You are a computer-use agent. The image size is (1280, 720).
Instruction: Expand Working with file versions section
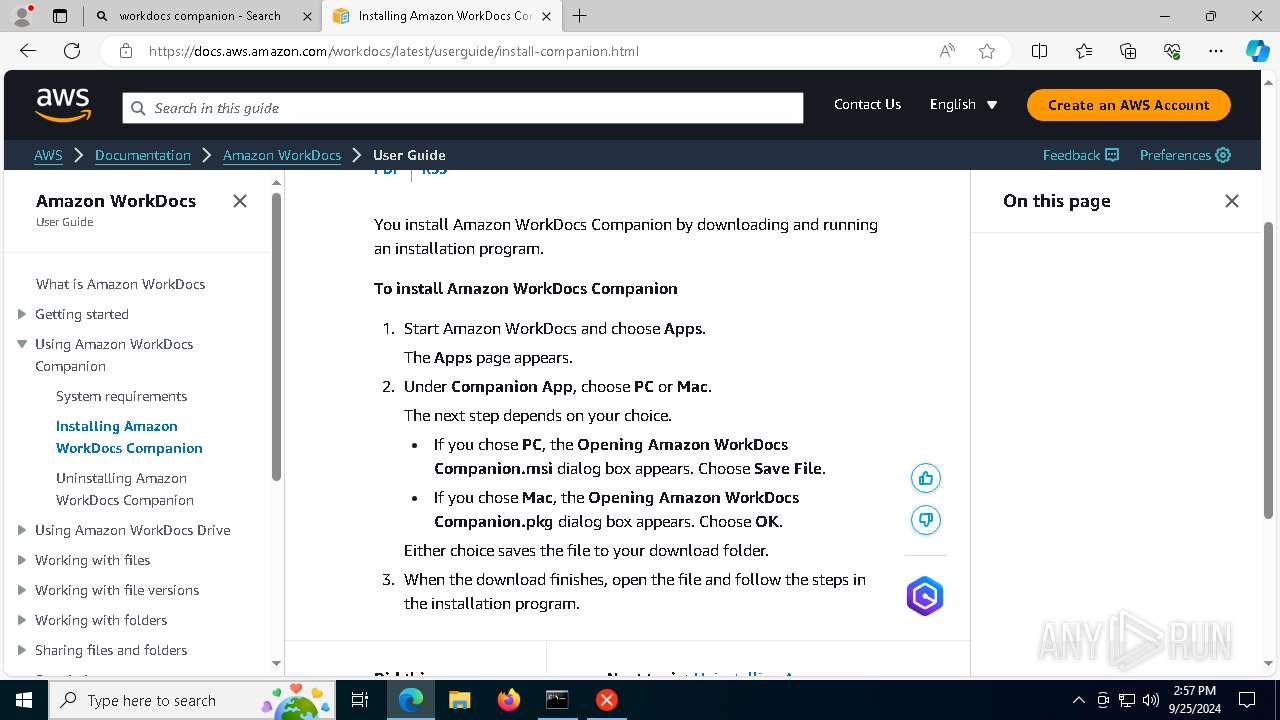pyautogui.click(x=22, y=590)
